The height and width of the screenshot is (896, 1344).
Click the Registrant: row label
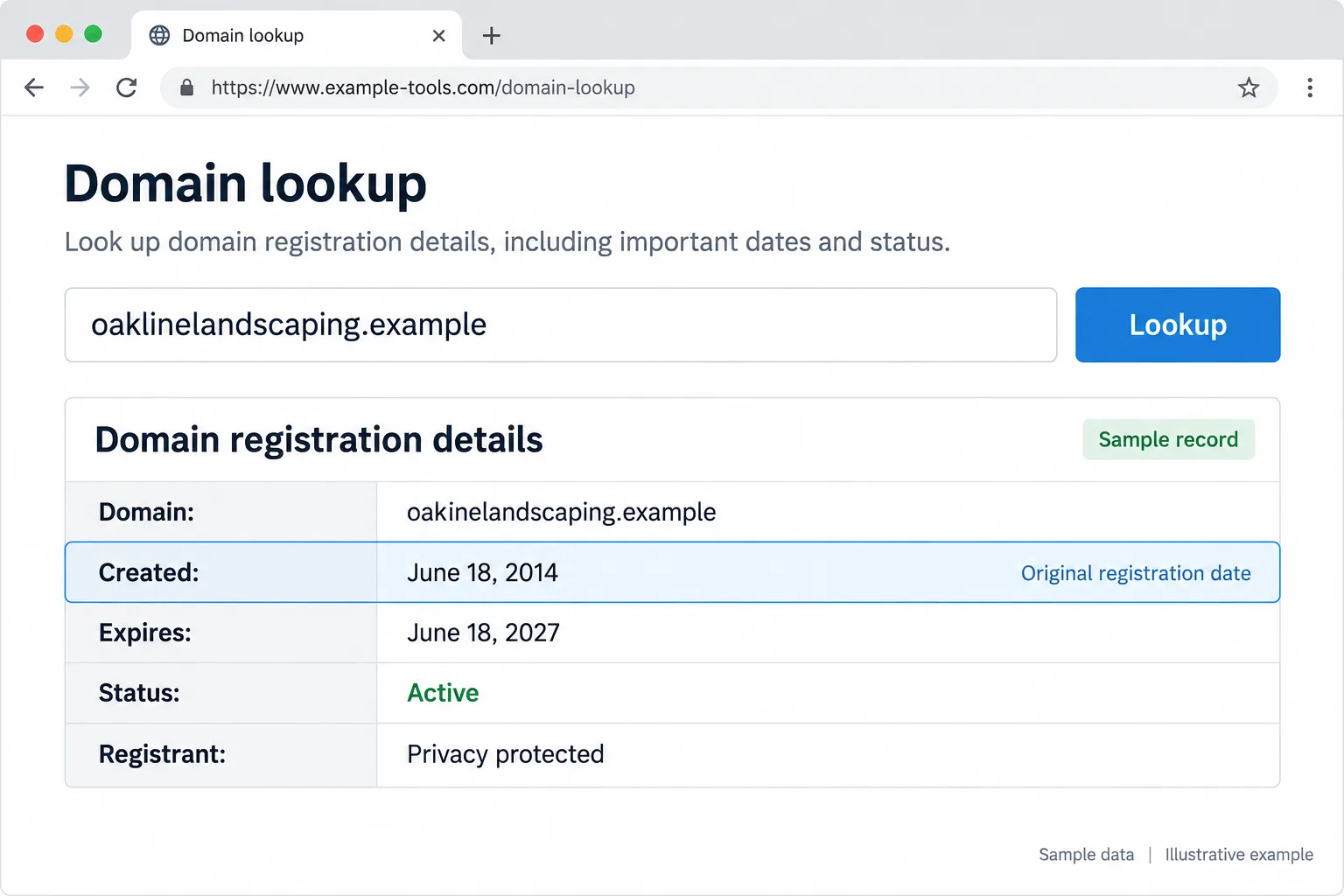[x=162, y=754]
